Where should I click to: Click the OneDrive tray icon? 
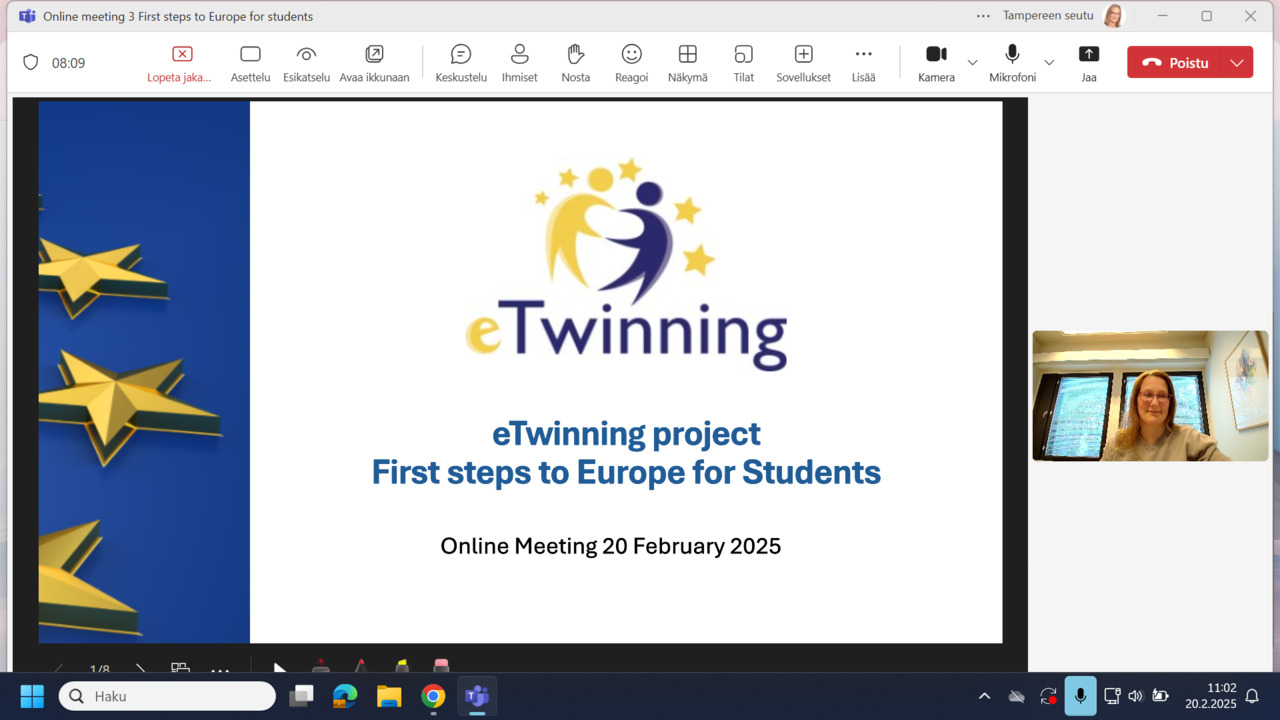[x=1017, y=696]
